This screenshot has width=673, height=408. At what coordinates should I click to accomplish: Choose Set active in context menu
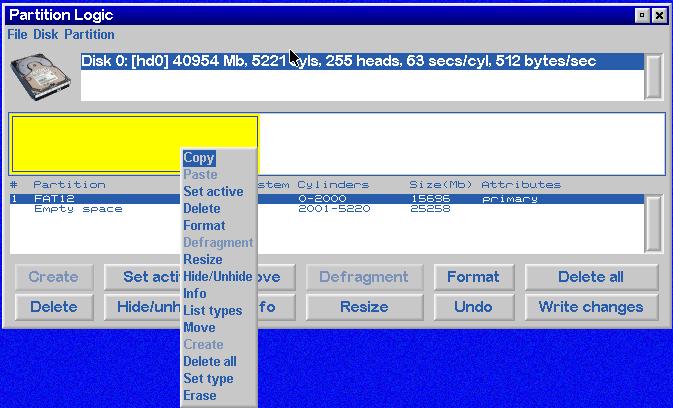tap(213, 191)
